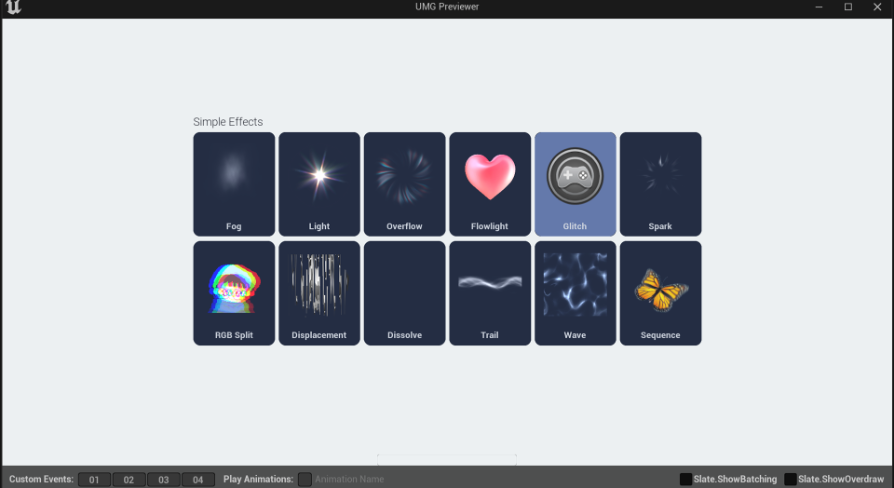Trigger custom event 01
The image size is (894, 488).
pos(94,479)
